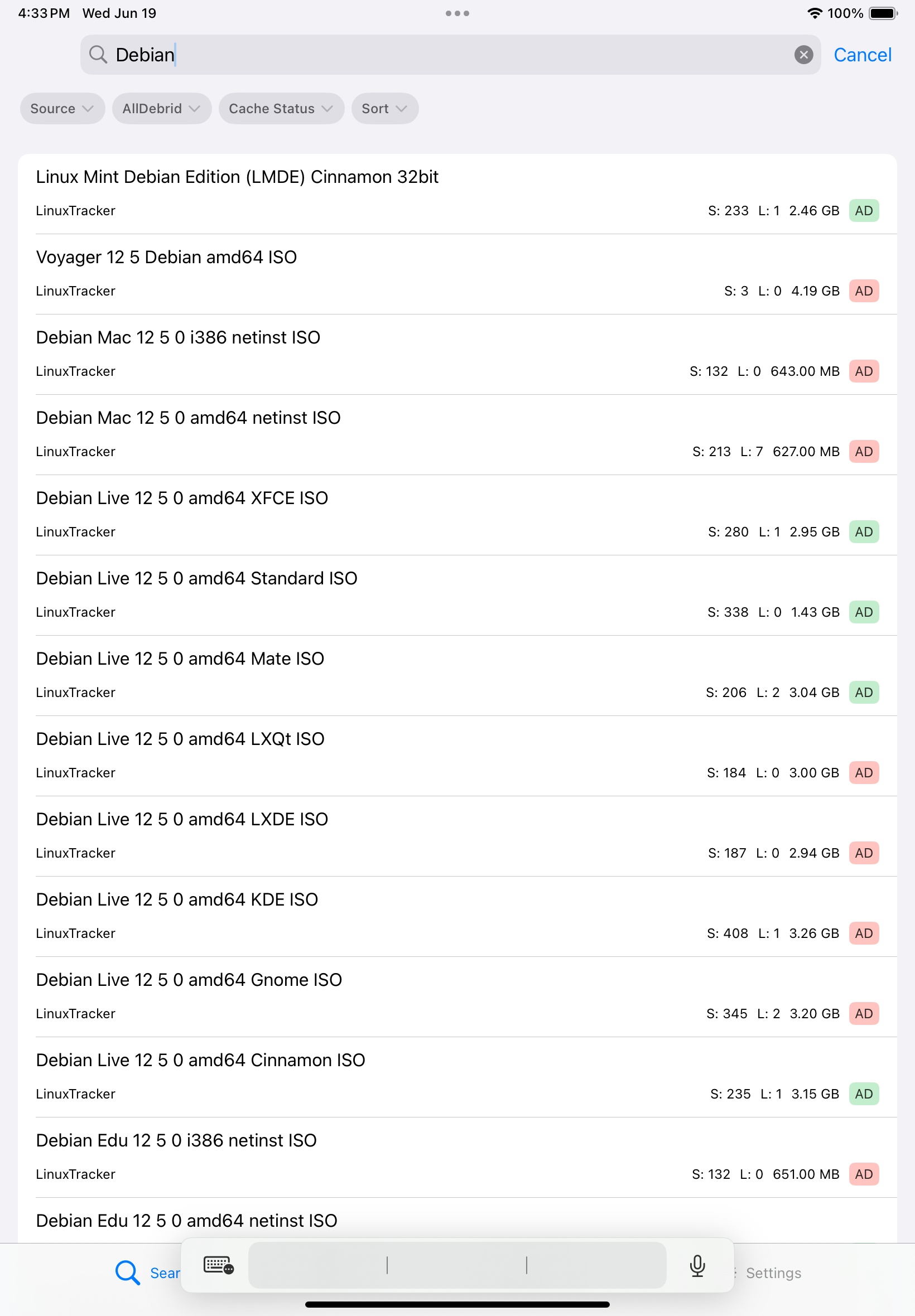The width and height of the screenshot is (915, 1316).
Task: Tap red AD badge on Debian Edu i386 netinst
Action: click(x=864, y=1174)
